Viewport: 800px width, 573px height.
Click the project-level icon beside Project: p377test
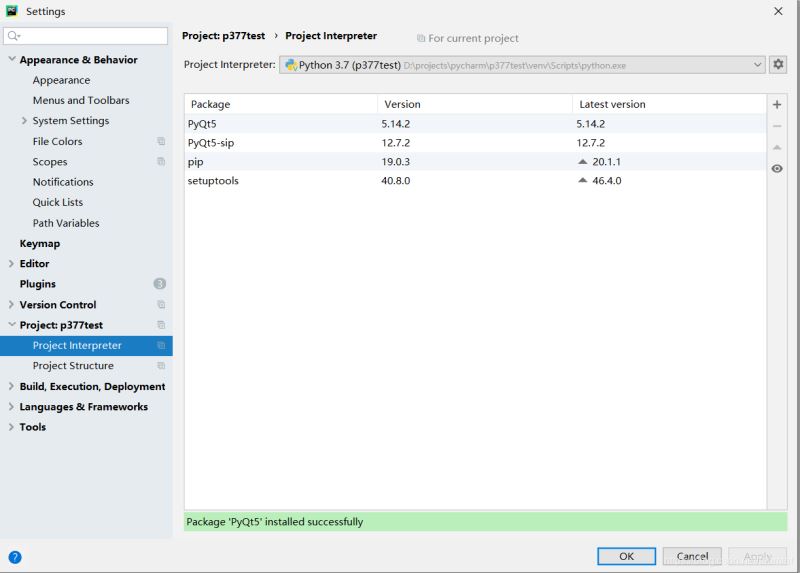click(161, 325)
